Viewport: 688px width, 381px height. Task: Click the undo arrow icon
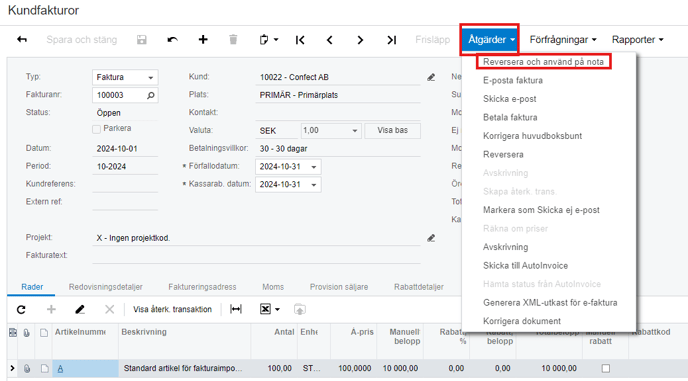(x=172, y=40)
